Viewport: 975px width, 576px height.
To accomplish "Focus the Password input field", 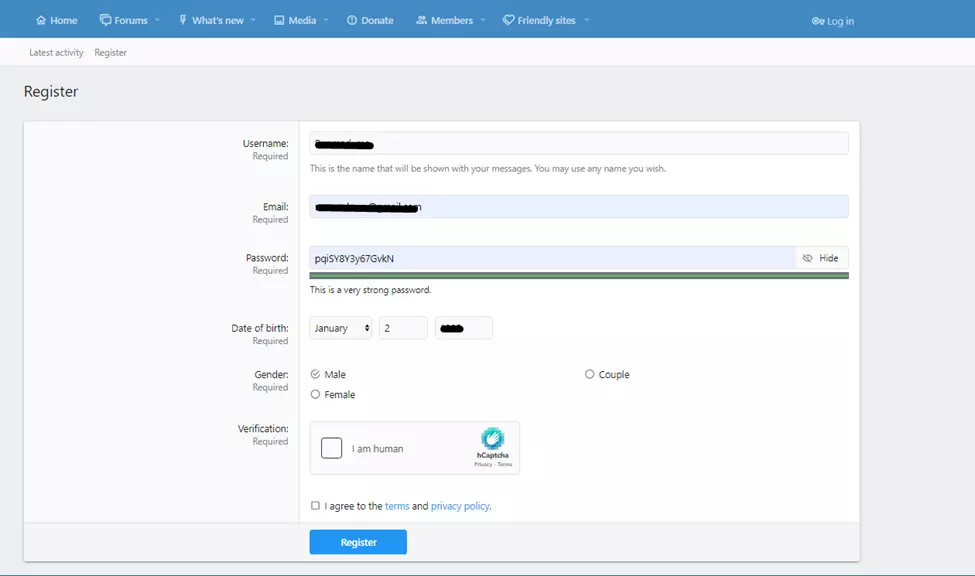I will pyautogui.click(x=552, y=258).
